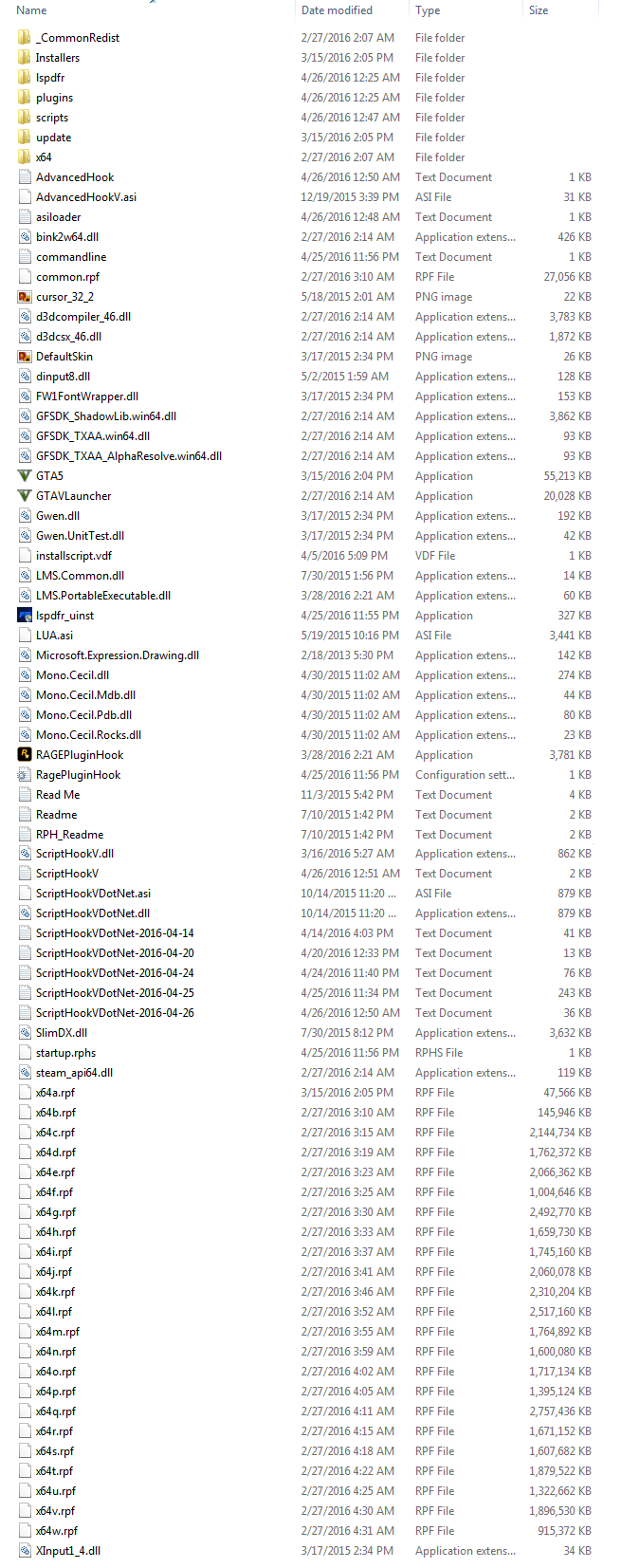Select the installscript.vdf file name
Image resolution: width=639 pixels, height=1568 pixels.
tap(74, 556)
